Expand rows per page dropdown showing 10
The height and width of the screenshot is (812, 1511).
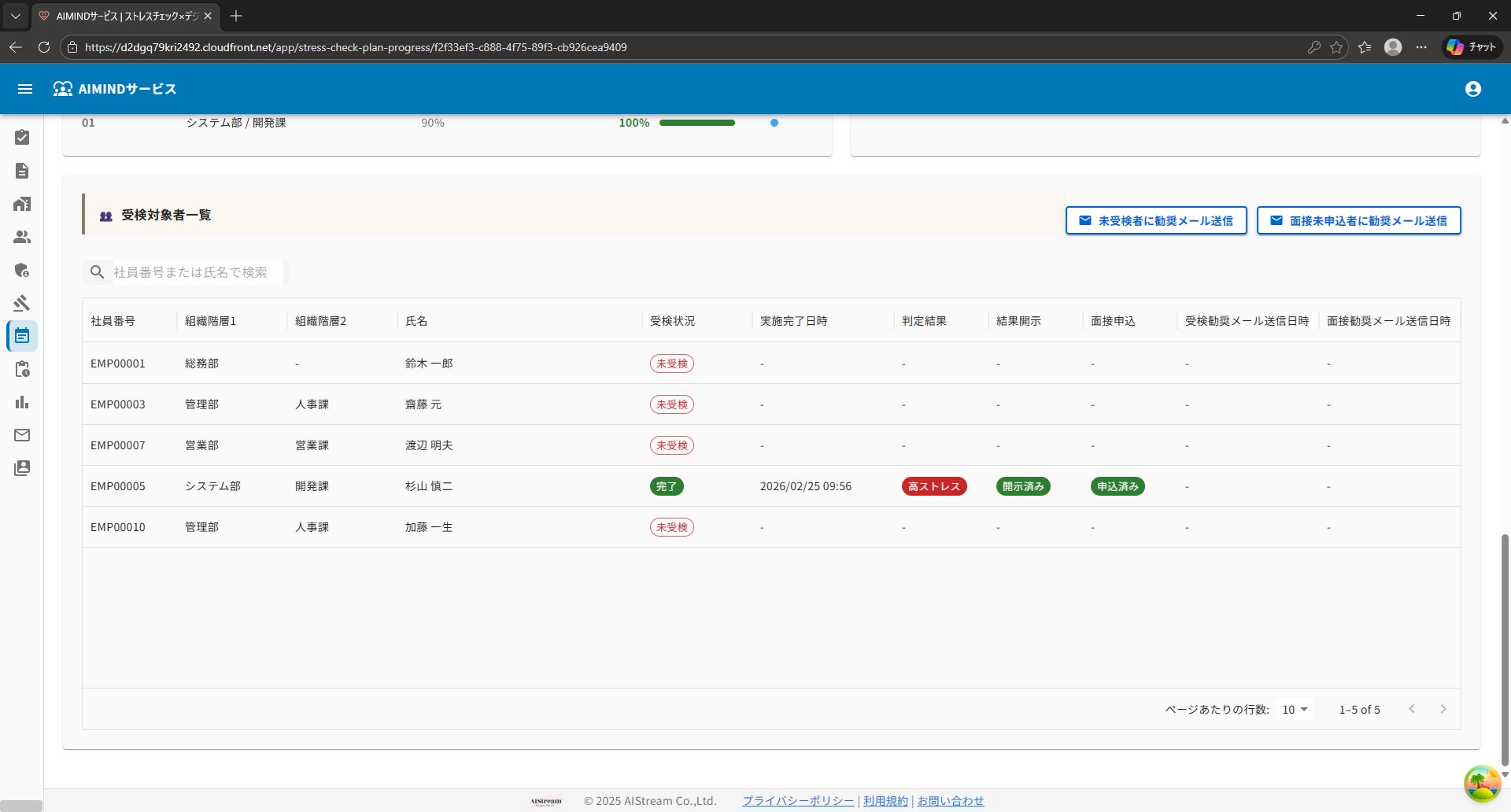(1295, 710)
